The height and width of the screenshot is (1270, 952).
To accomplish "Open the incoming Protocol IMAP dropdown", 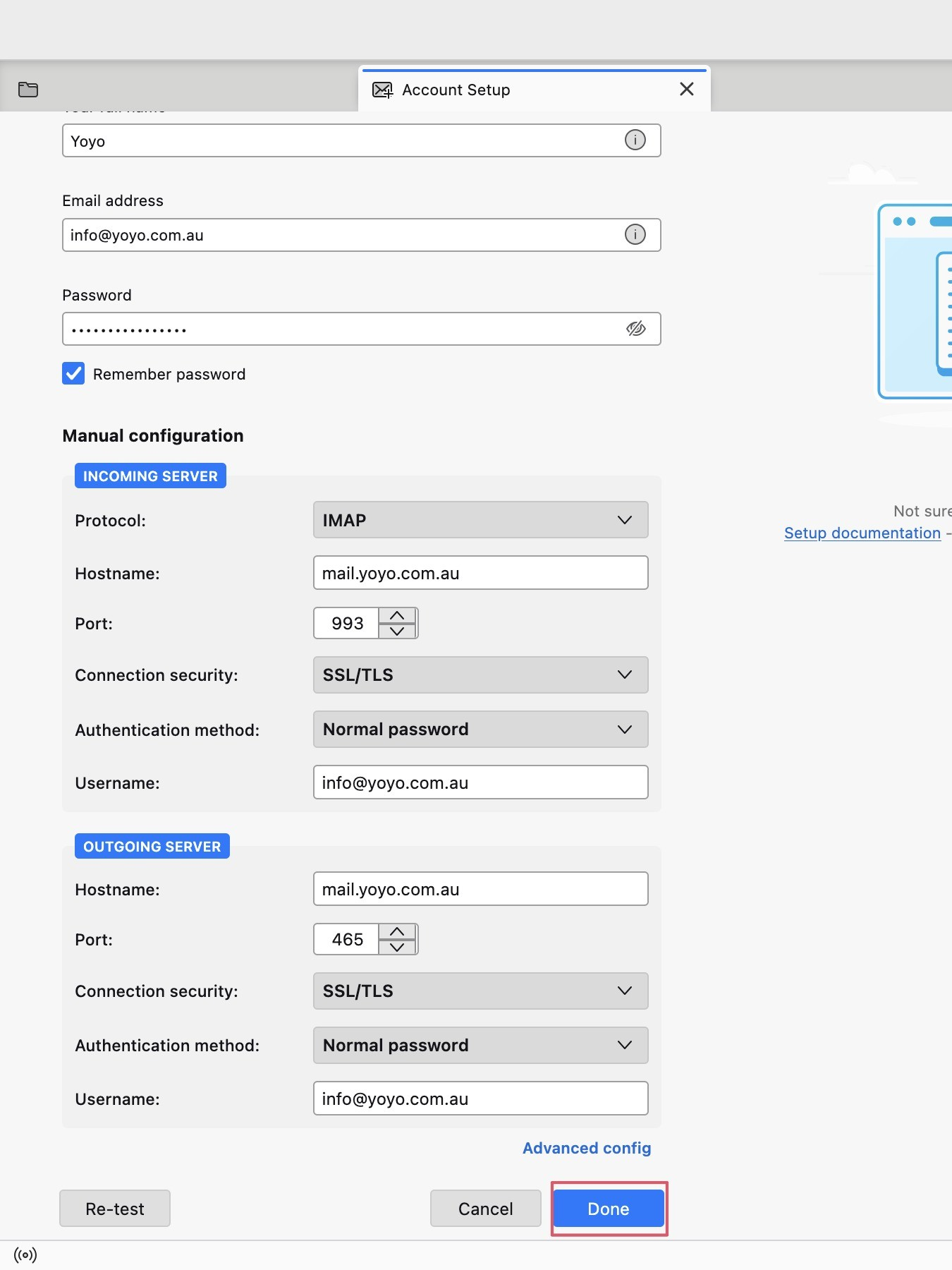I will coord(481,520).
